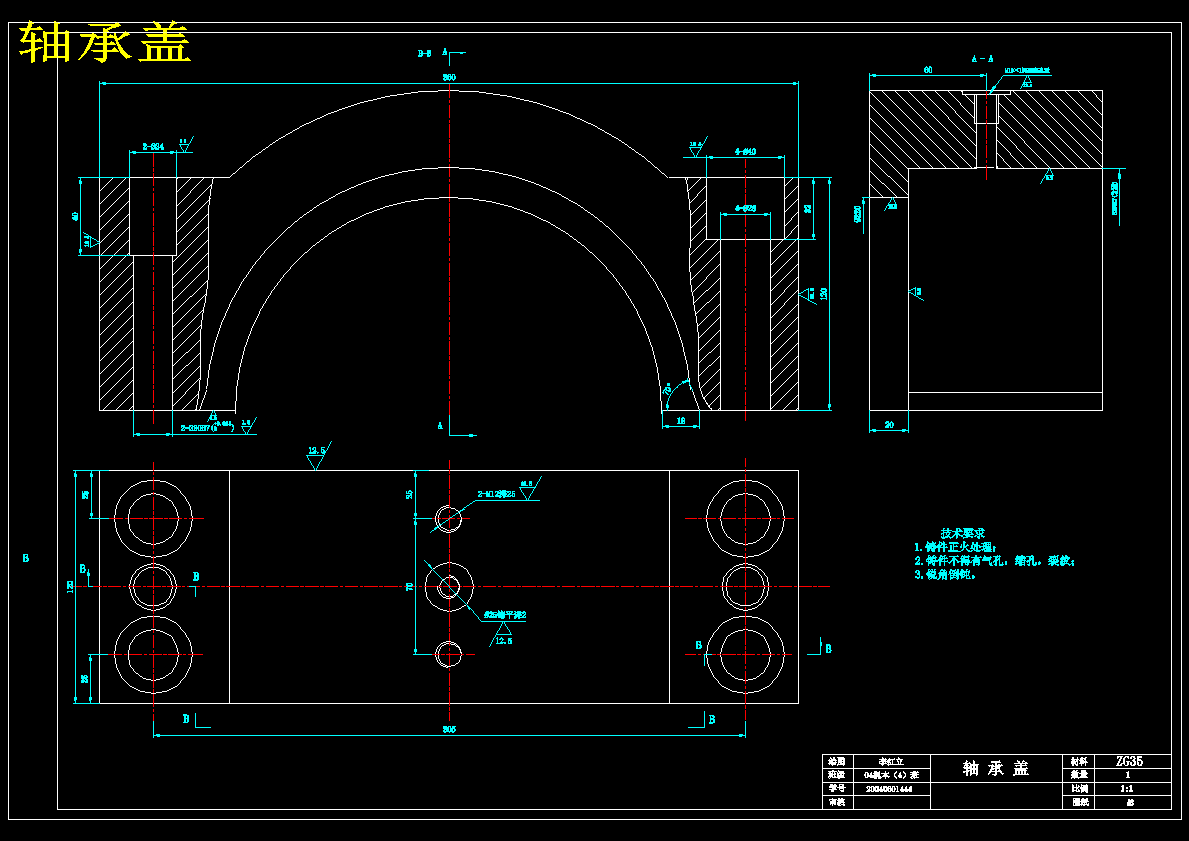This screenshot has width=1189, height=841.
Task: Select the 学号 label cell
Action: click(838, 789)
